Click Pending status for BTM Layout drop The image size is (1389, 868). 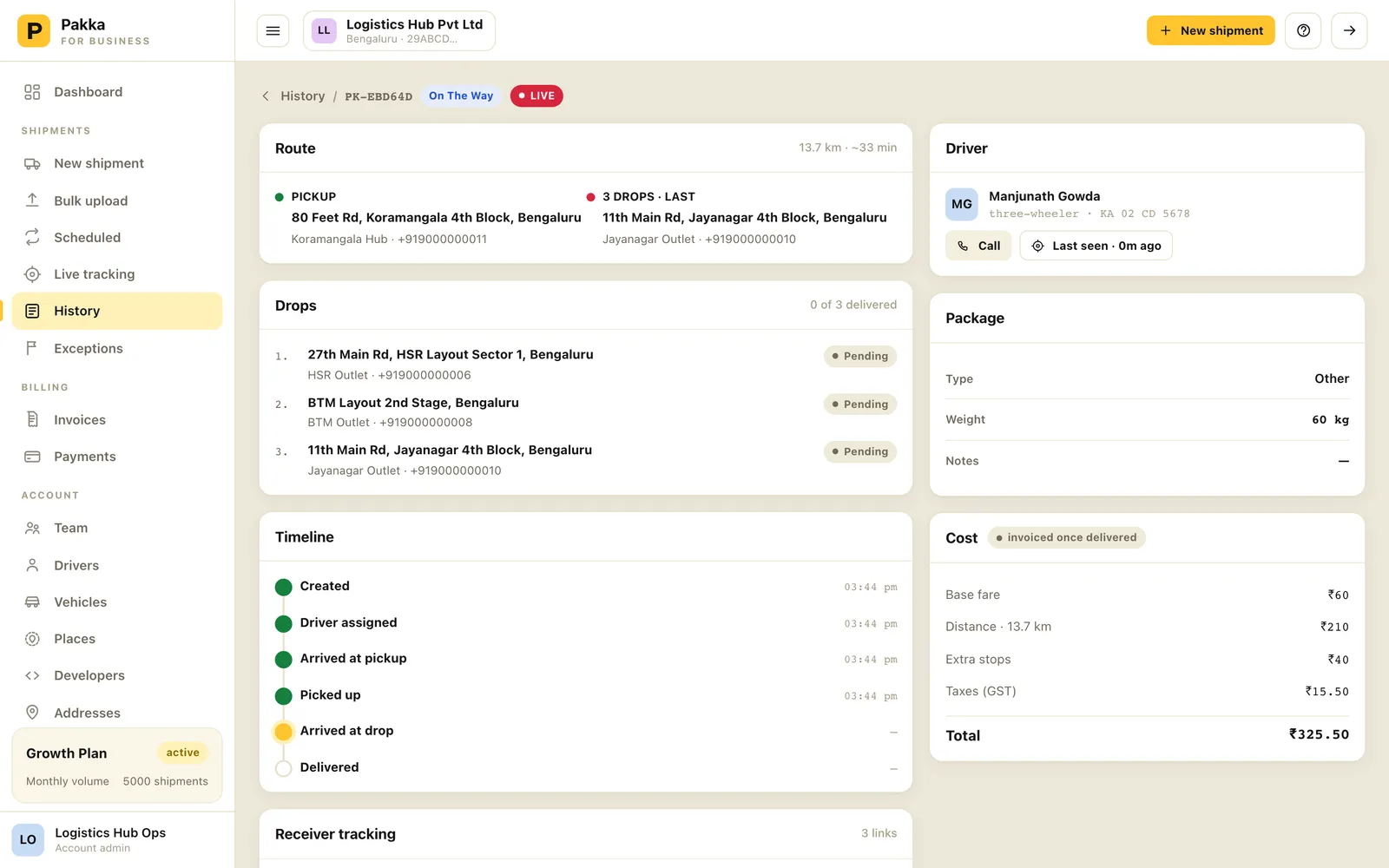tap(860, 404)
